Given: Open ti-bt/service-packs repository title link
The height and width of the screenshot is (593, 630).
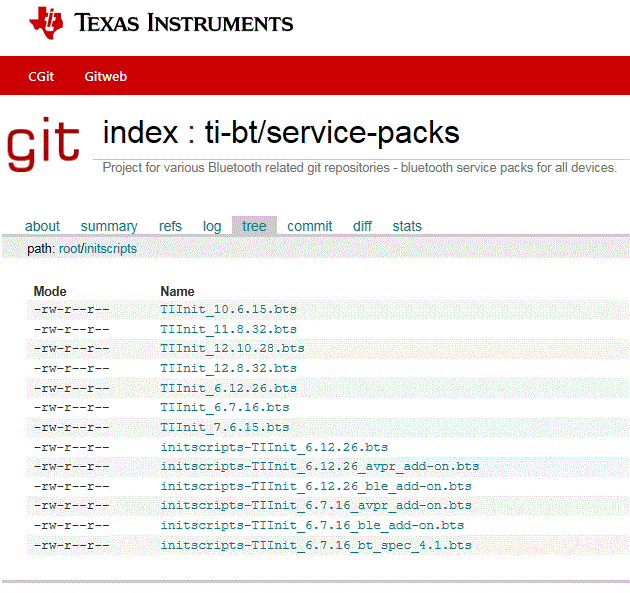Looking at the screenshot, I should pos(332,133).
